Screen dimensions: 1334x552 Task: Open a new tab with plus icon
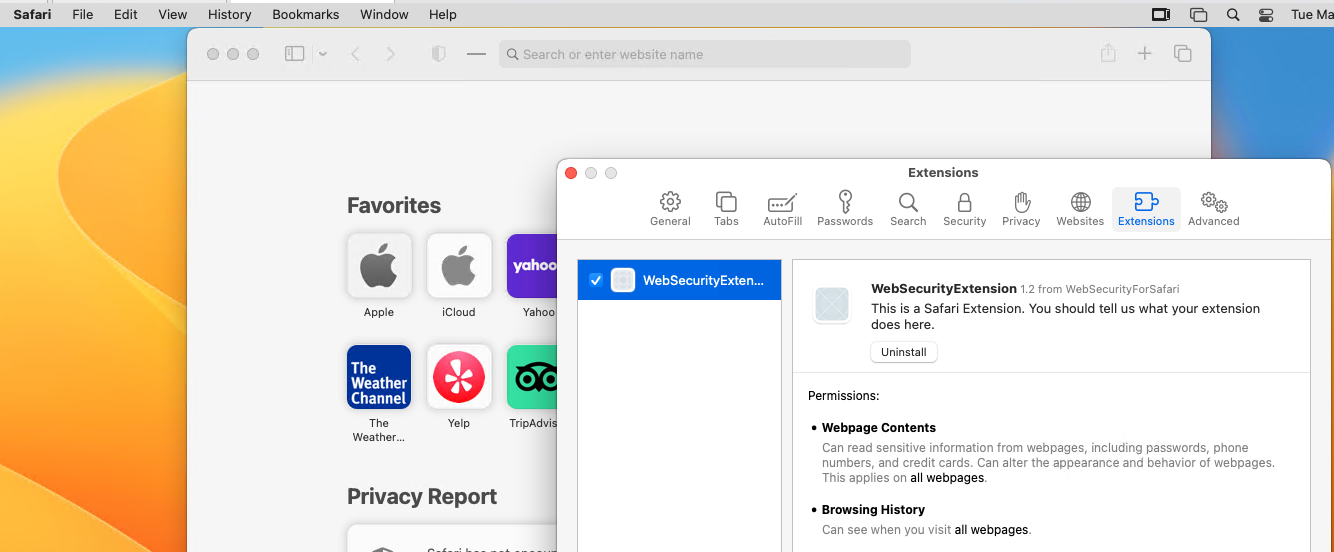click(x=1145, y=54)
